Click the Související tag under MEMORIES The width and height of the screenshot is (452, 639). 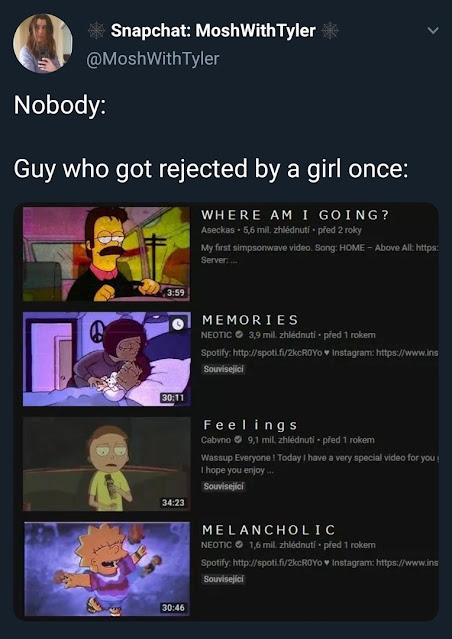pyautogui.click(x=223, y=370)
